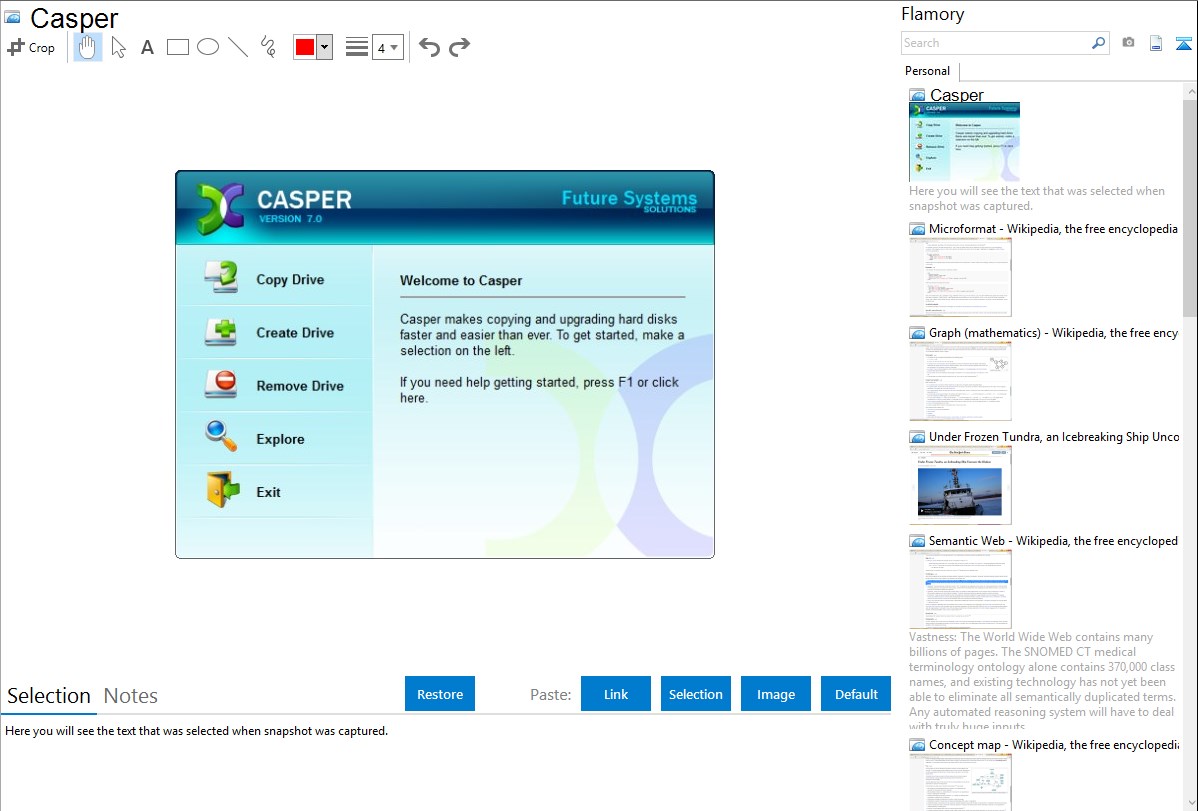The height and width of the screenshot is (811, 1198).
Task: Click the Graph (mathematics) - Wikipedia title
Action: tap(1053, 333)
